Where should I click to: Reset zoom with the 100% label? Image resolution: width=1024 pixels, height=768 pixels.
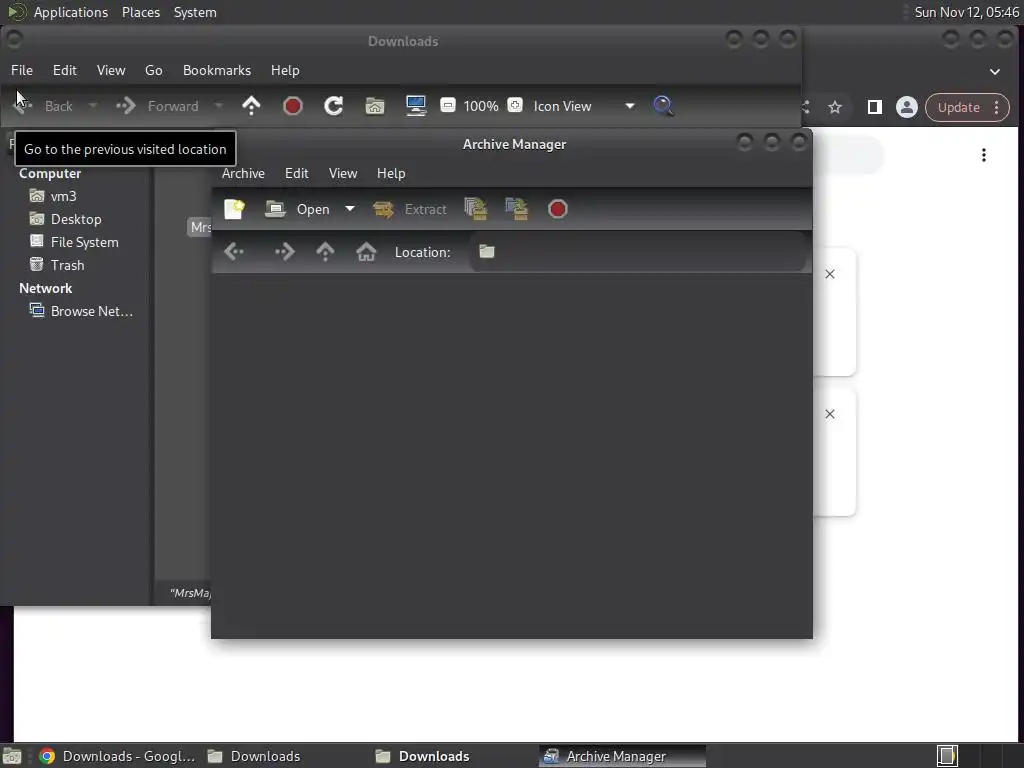[481, 106]
